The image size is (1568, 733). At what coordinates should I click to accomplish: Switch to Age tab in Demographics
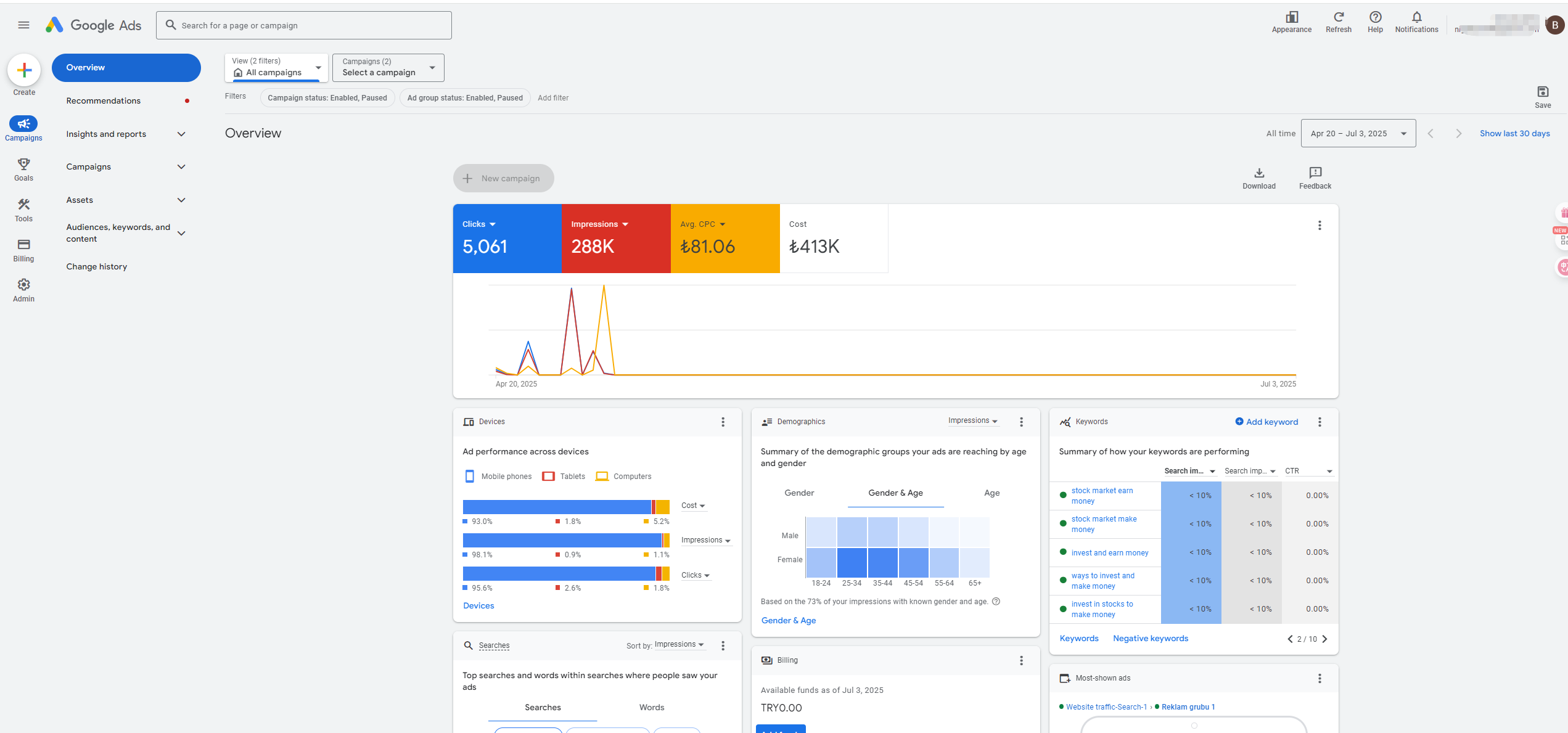coord(991,493)
